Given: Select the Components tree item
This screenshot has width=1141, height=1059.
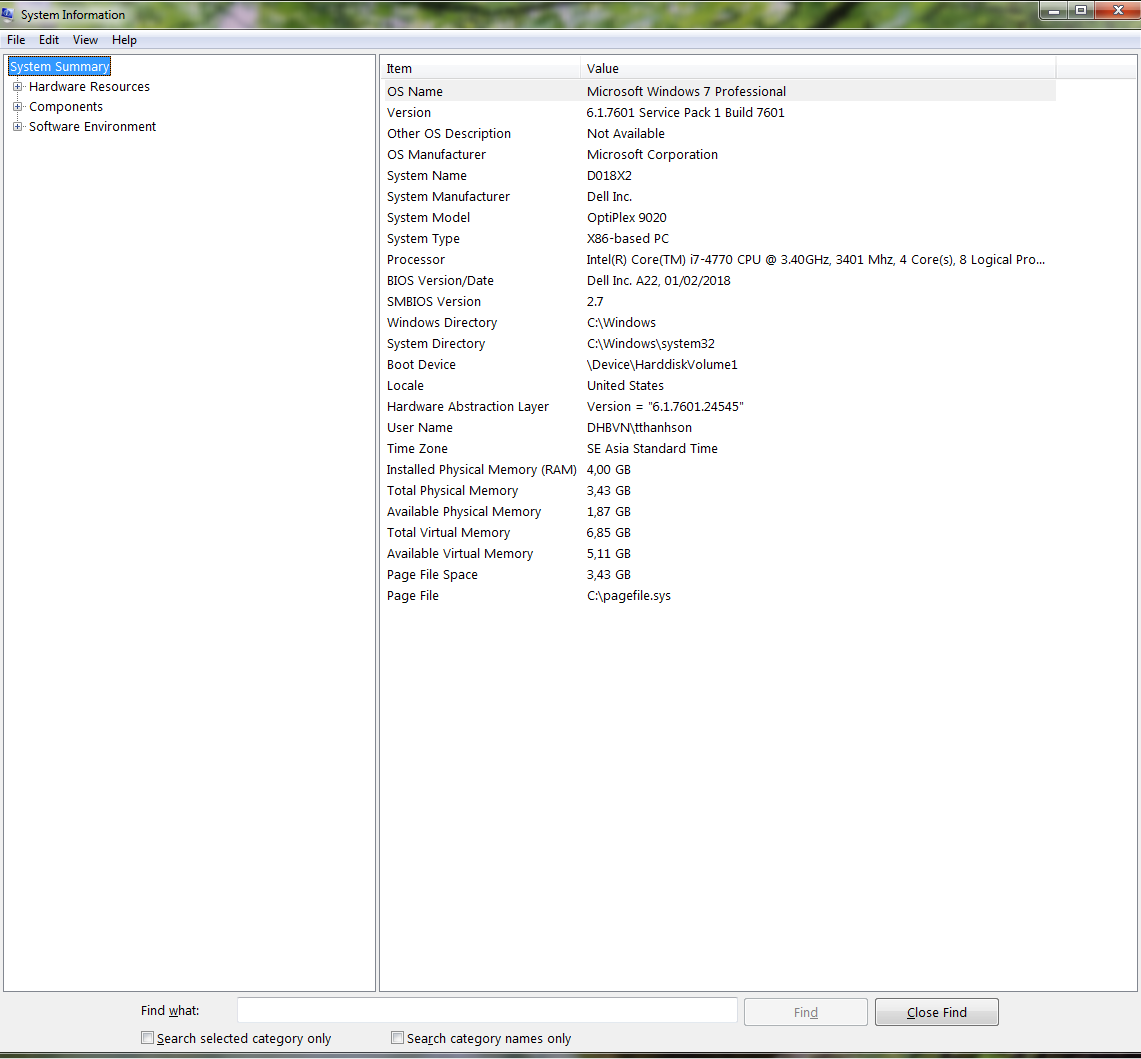Looking at the screenshot, I should 66,106.
